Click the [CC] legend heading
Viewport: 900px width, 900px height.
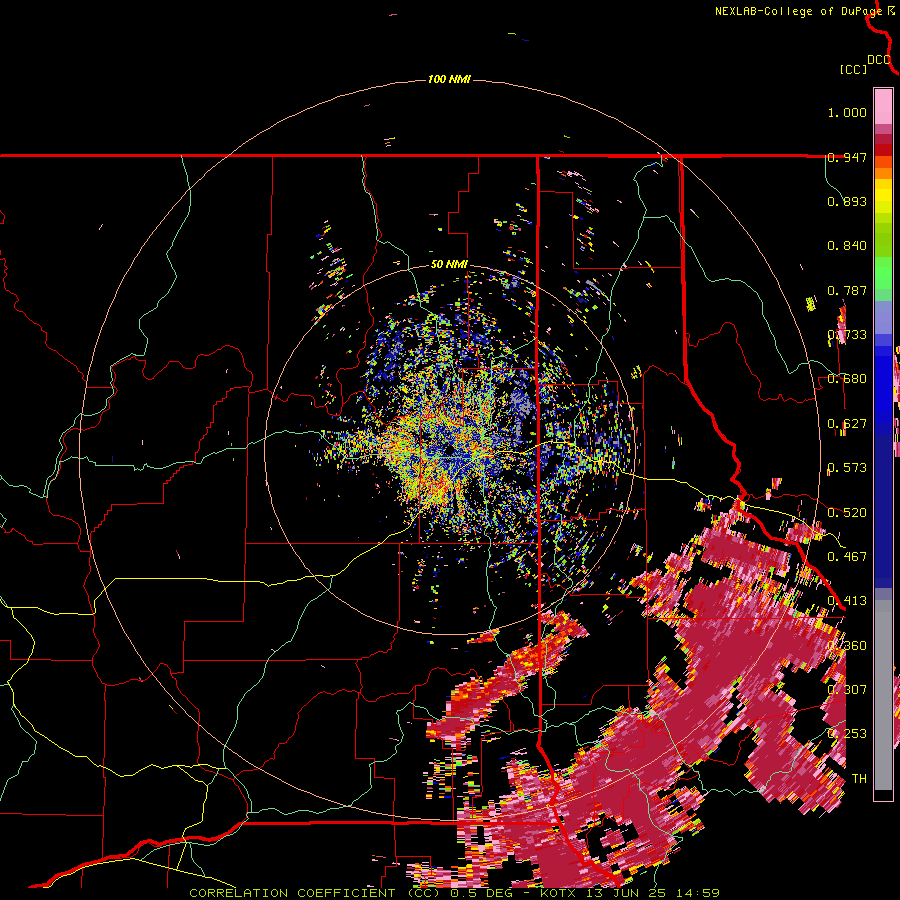853,69
